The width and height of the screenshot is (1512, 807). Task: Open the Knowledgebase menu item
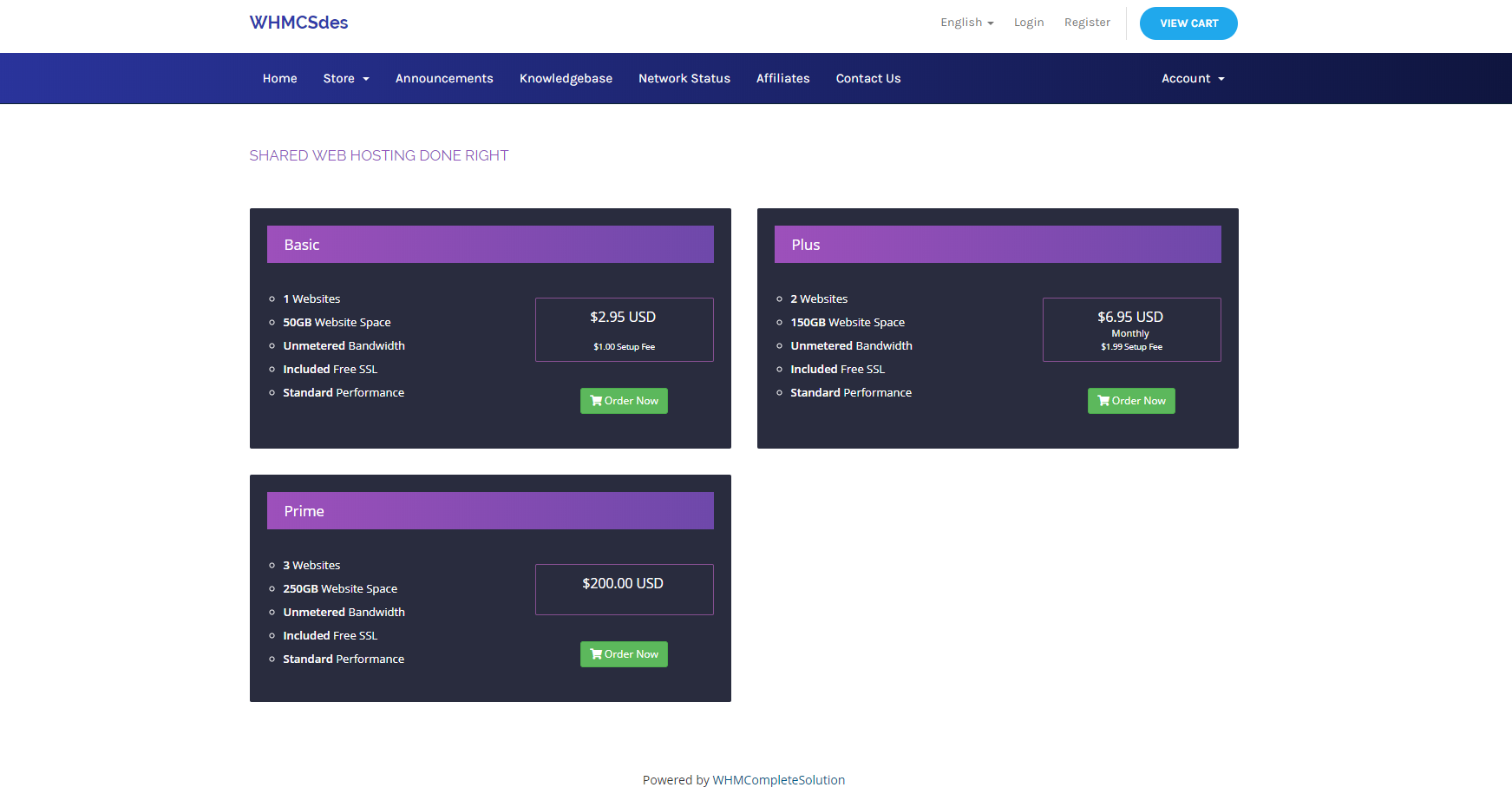(x=566, y=78)
